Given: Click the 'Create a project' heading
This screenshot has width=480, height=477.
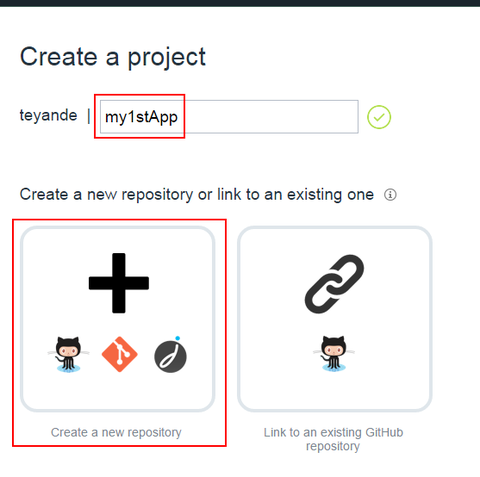Looking at the screenshot, I should pyautogui.click(x=113, y=57).
